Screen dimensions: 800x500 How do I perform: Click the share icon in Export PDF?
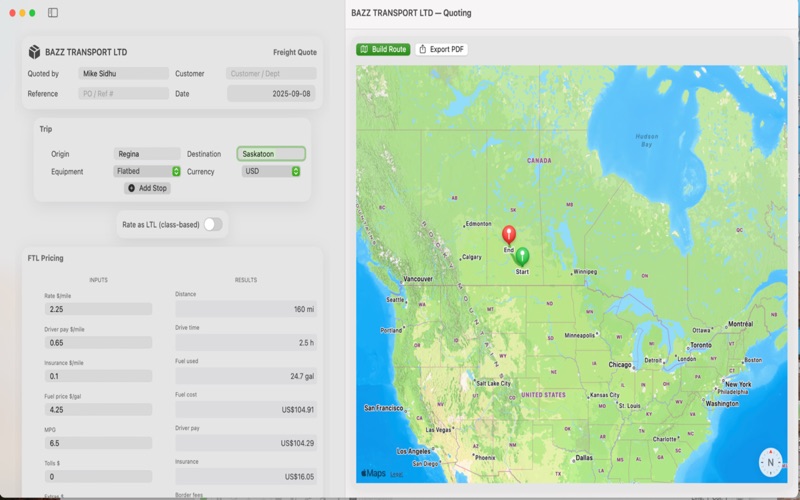[422, 49]
